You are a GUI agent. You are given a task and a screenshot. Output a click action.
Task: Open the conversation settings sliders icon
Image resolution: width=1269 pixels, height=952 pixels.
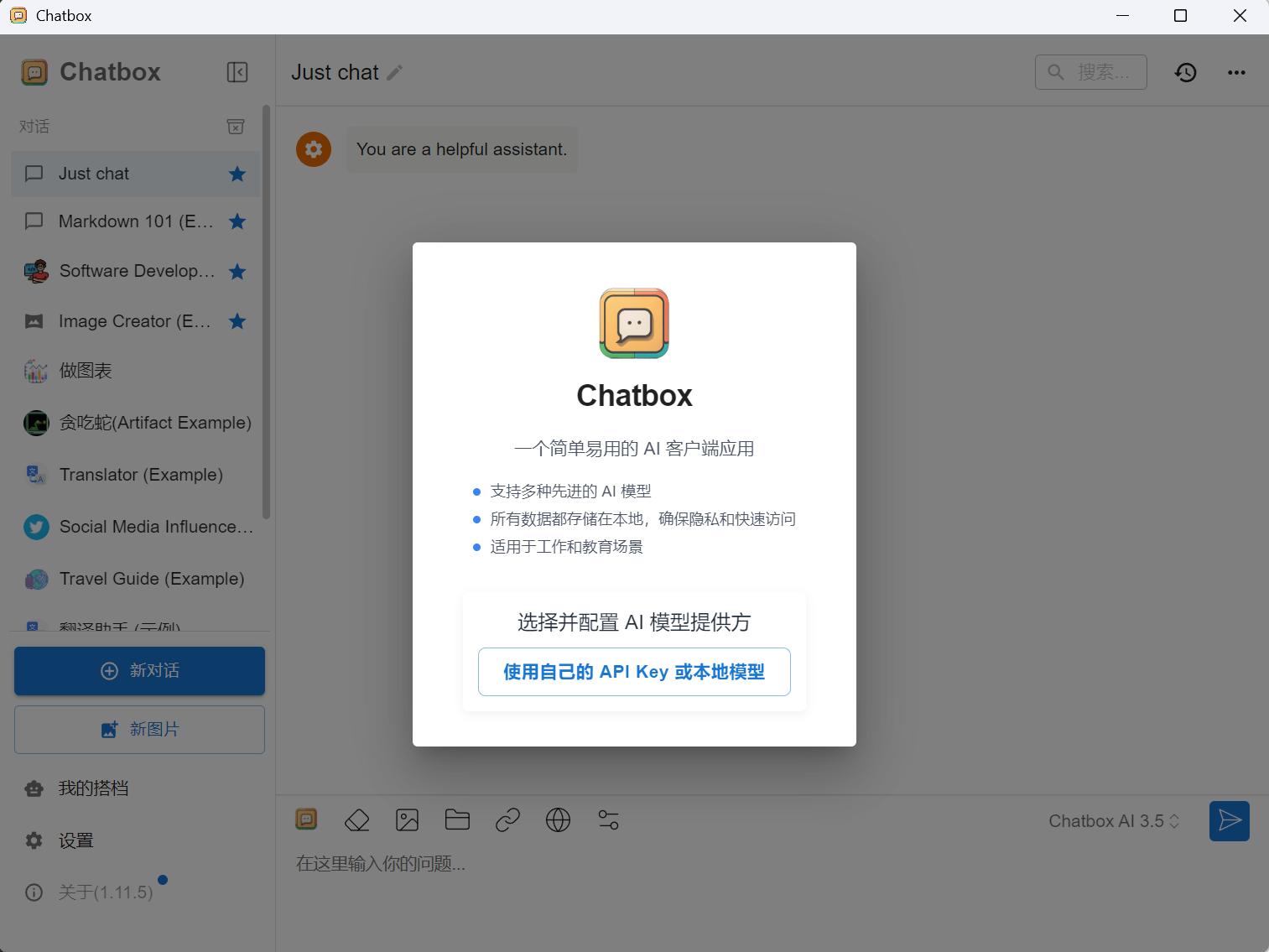(x=609, y=819)
